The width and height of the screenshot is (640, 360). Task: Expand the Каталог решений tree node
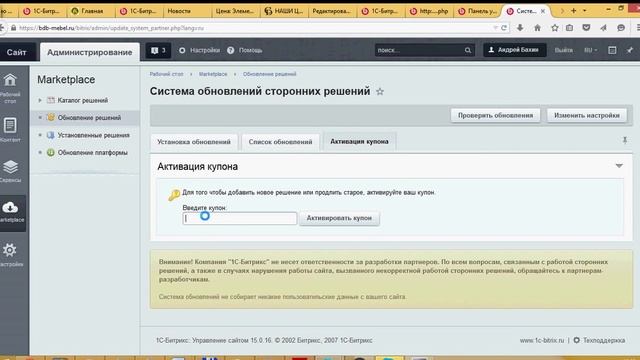[x=40, y=100]
